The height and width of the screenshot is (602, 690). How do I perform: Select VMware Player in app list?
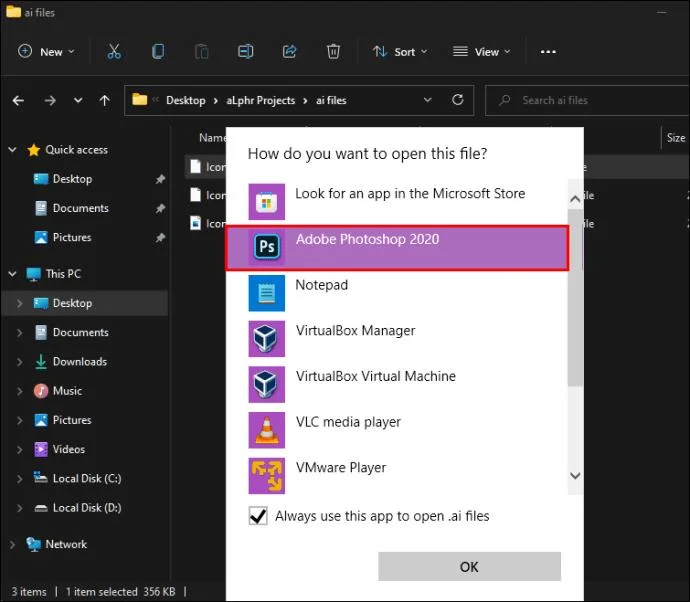397,476
